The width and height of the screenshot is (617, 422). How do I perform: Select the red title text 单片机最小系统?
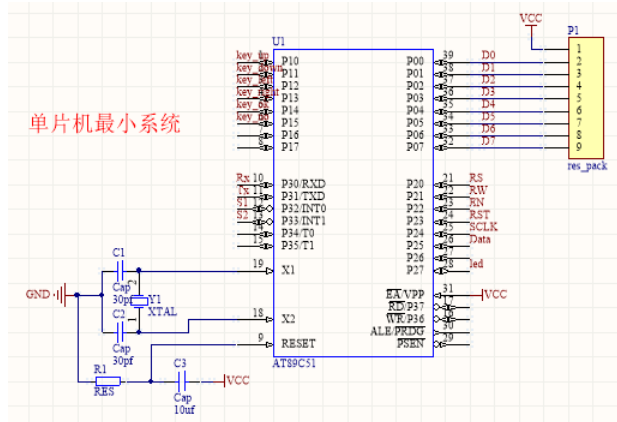105,124
